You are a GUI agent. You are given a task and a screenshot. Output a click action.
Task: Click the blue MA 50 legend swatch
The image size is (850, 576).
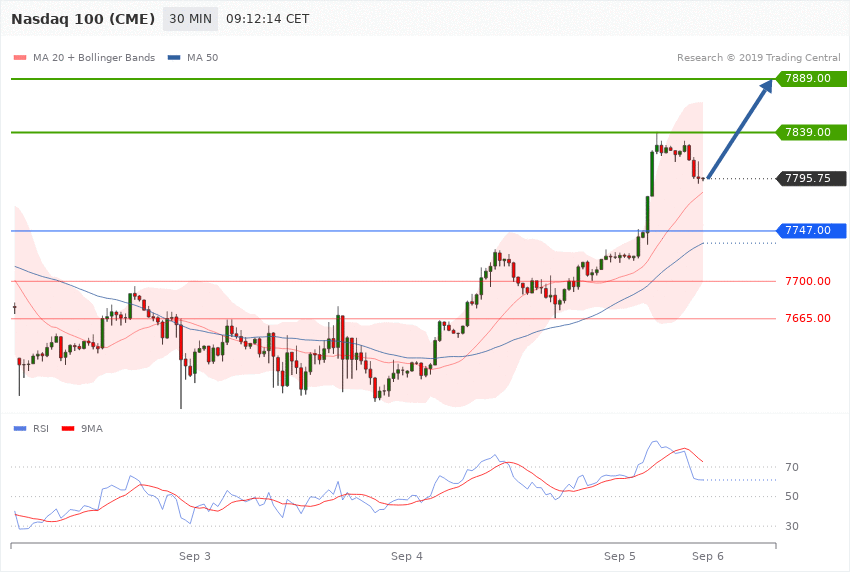pos(174,57)
